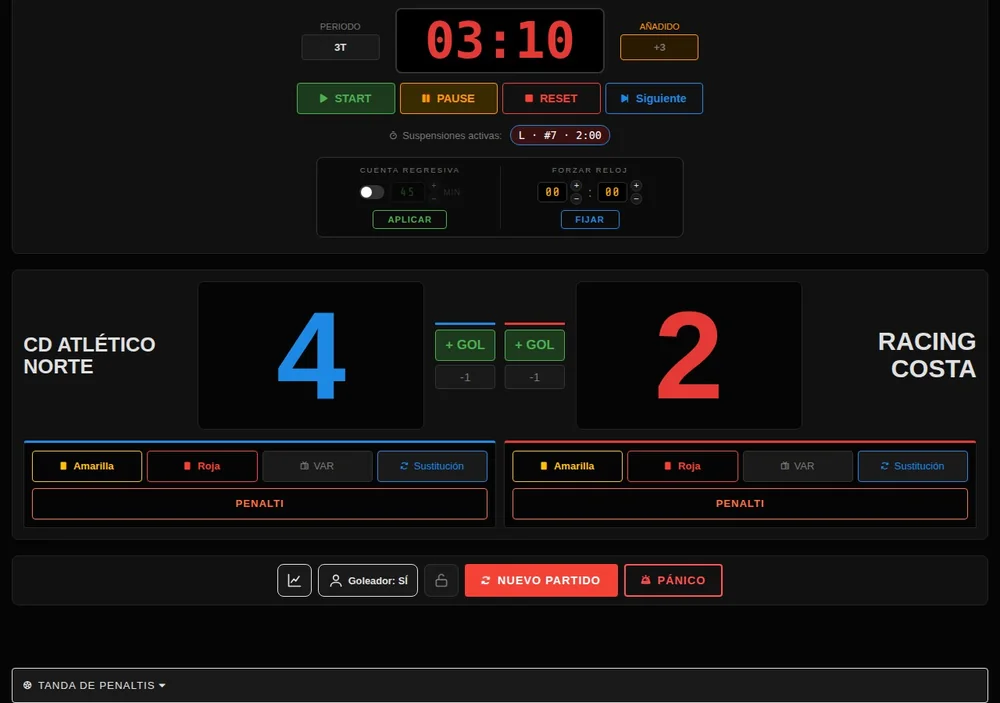
Task: Pause the match clock
Action: 448,98
